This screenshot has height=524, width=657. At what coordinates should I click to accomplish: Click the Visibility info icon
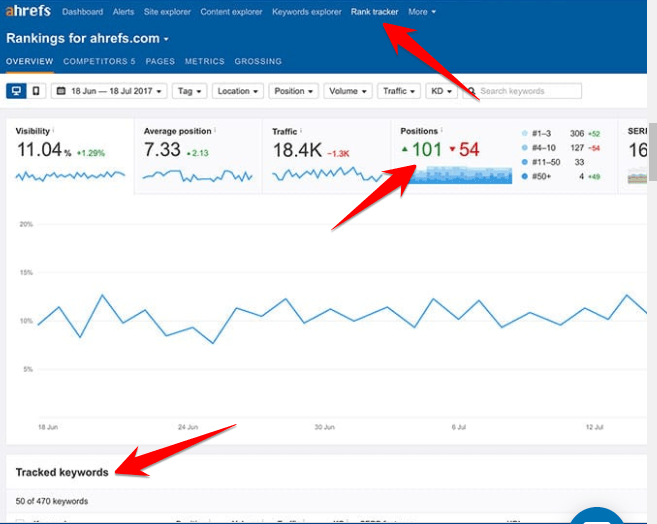tap(53, 130)
